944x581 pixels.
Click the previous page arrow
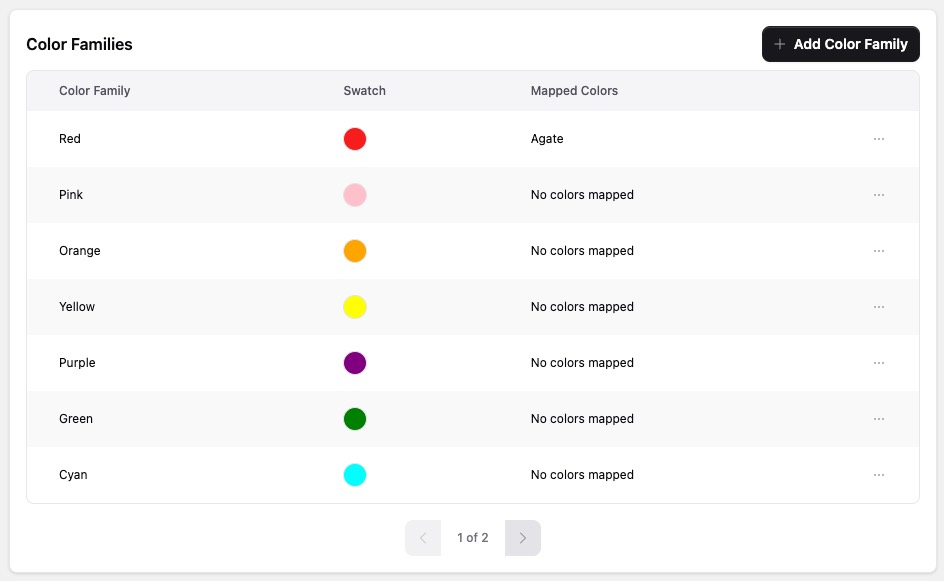(x=423, y=538)
